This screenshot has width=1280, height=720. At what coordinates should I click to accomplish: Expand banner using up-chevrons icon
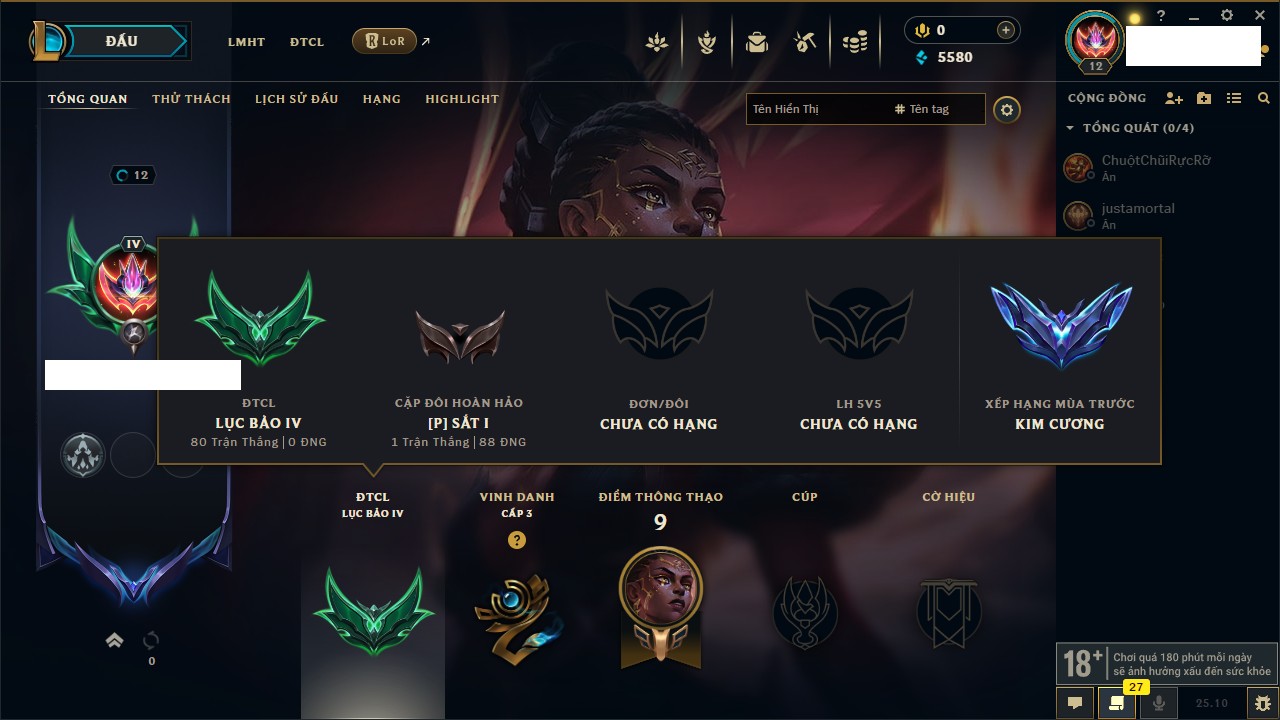point(115,640)
